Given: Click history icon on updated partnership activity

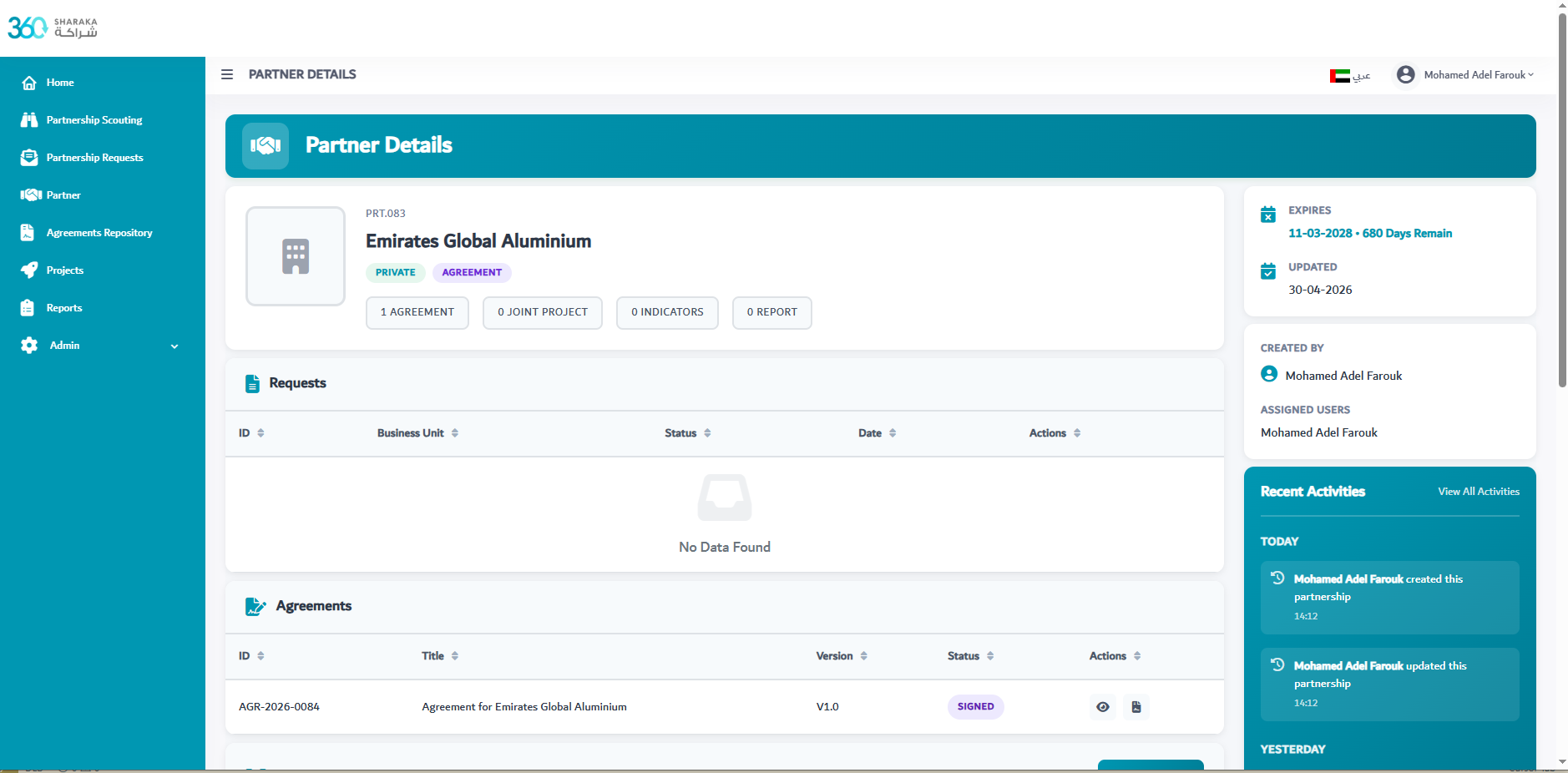Looking at the screenshot, I should (x=1277, y=664).
